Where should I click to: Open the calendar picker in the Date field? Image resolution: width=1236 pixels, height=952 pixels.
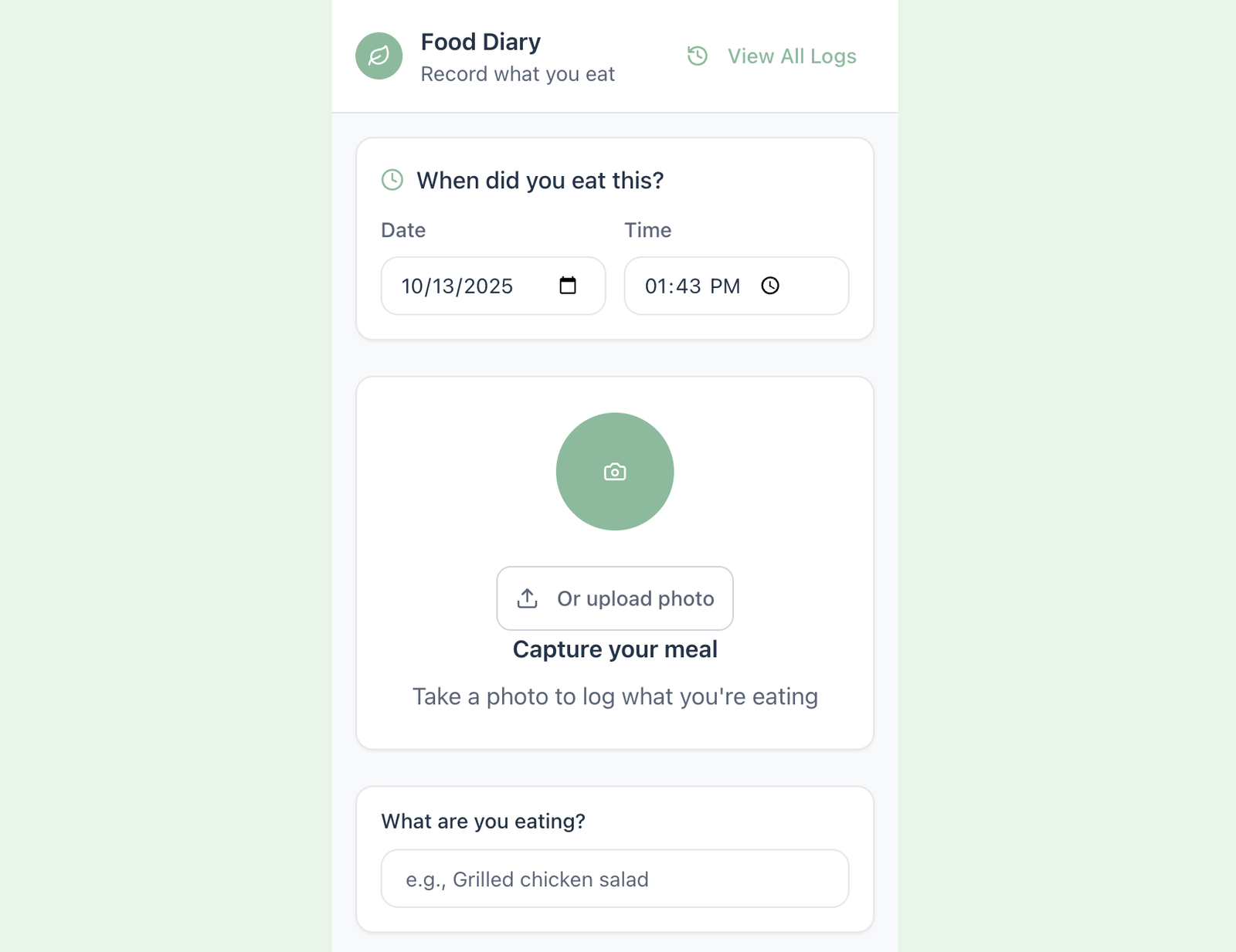pos(568,286)
